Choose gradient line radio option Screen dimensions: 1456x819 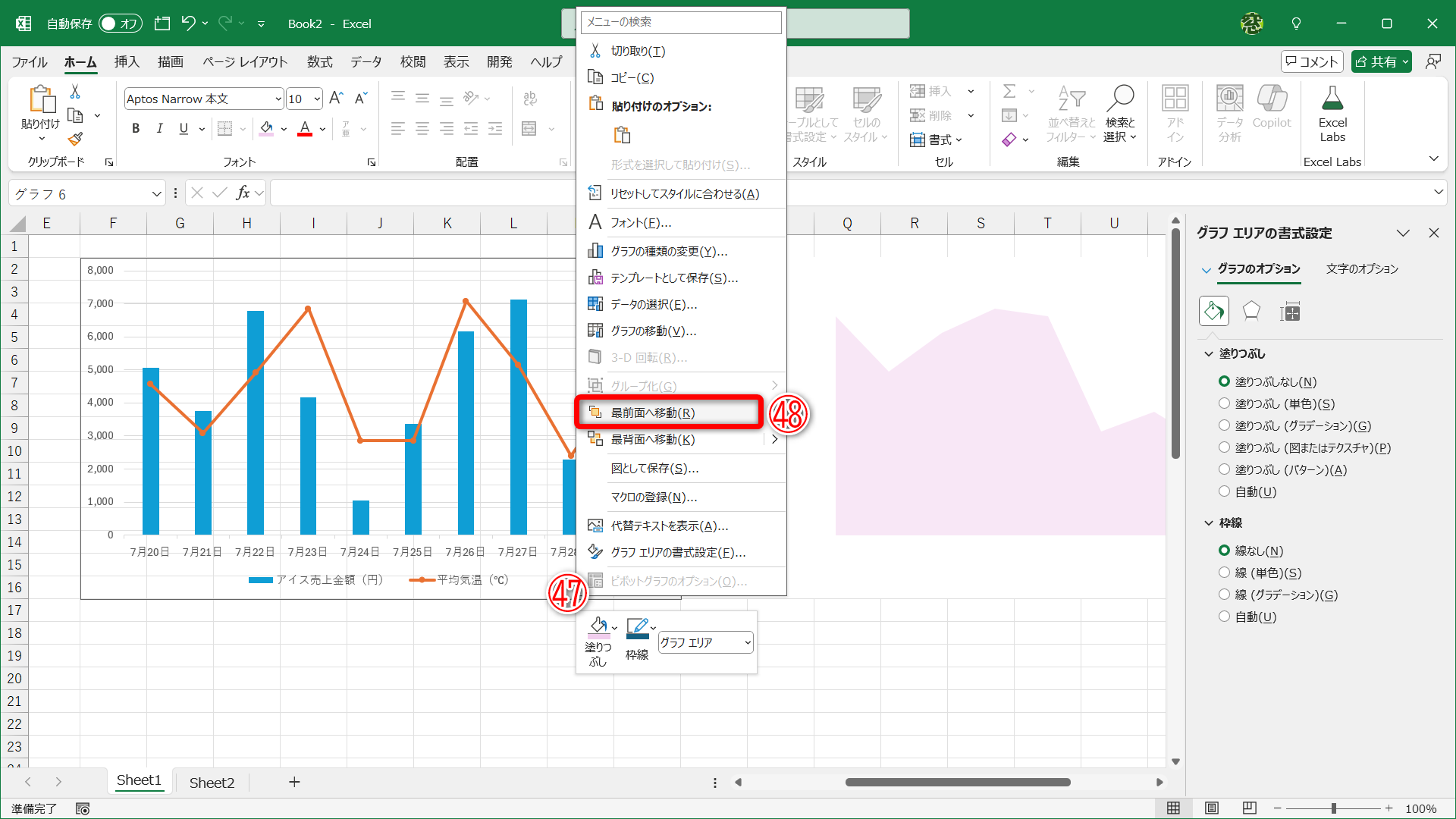(x=1224, y=595)
